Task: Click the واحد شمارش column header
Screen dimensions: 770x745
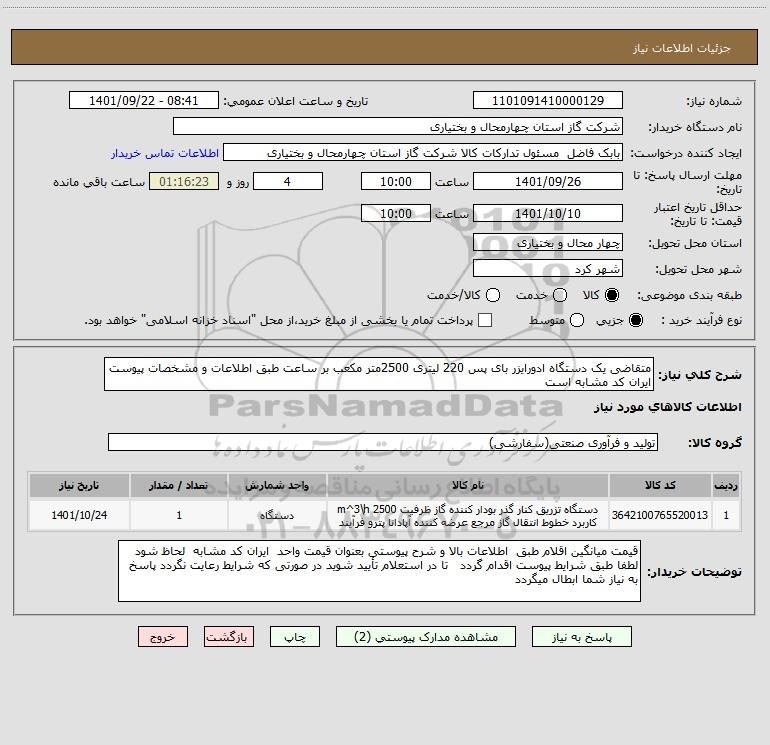Action: click(x=277, y=485)
